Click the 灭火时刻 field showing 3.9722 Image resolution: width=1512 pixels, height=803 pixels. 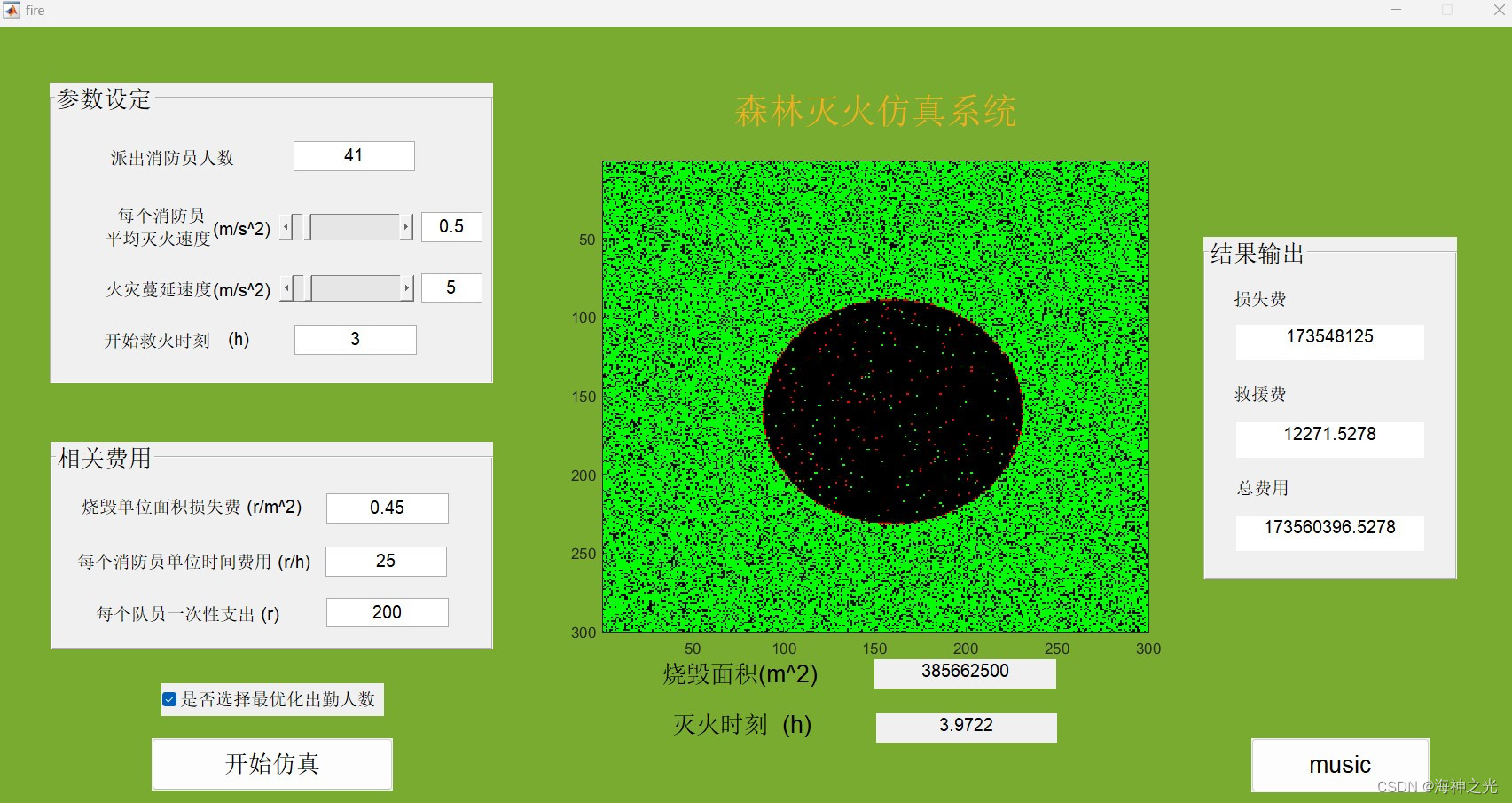967,728
